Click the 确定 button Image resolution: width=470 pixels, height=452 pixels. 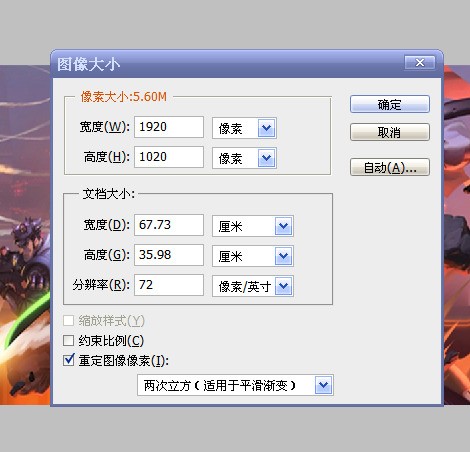tap(390, 104)
